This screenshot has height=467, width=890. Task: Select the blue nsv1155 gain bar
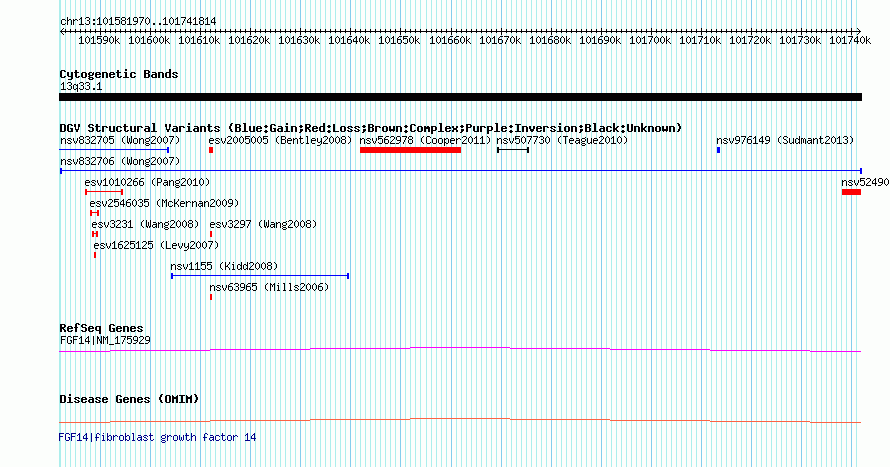[260, 276]
